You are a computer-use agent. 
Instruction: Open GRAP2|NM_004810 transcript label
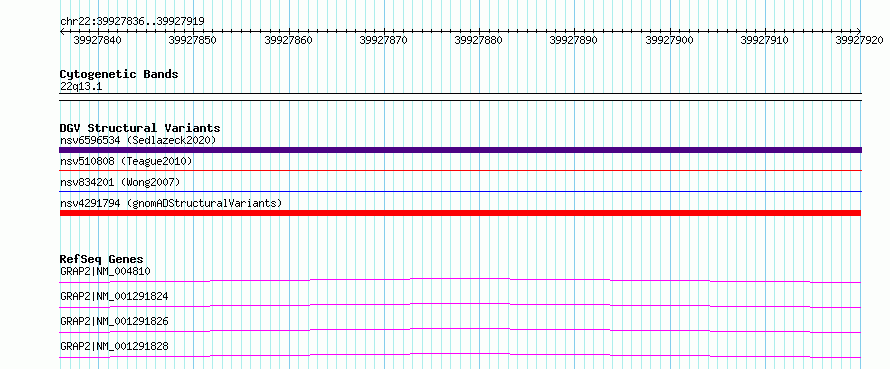(x=105, y=271)
